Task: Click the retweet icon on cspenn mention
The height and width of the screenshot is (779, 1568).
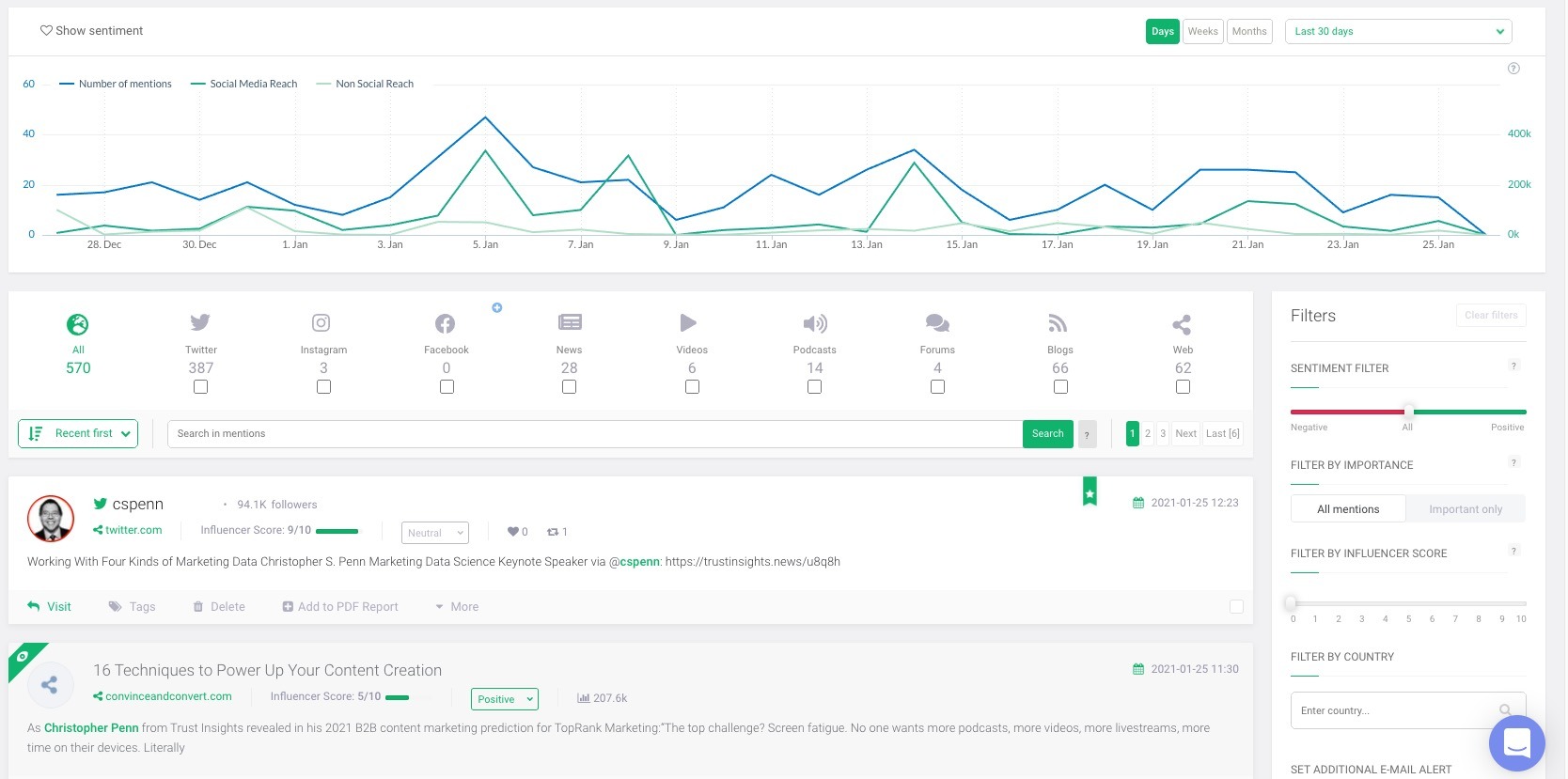Action: pos(553,532)
